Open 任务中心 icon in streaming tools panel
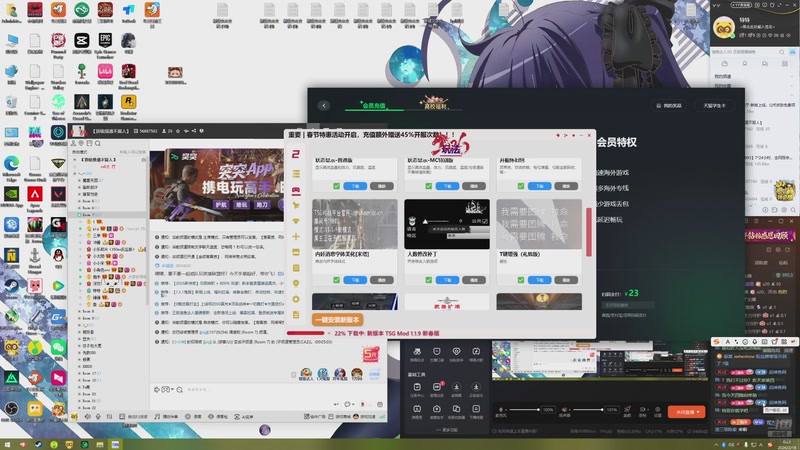The width and height of the screenshot is (800, 450). coord(417,389)
